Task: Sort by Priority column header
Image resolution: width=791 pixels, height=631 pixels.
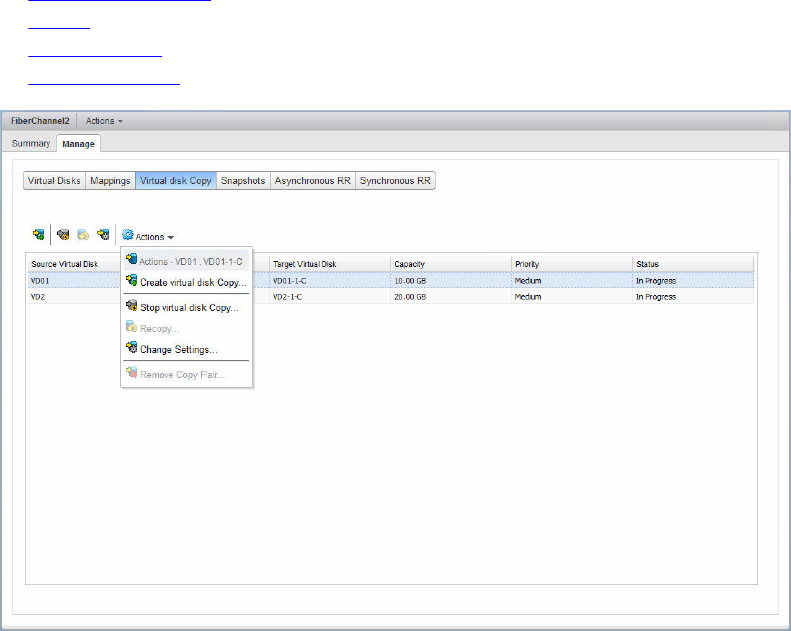Action: [x=572, y=264]
